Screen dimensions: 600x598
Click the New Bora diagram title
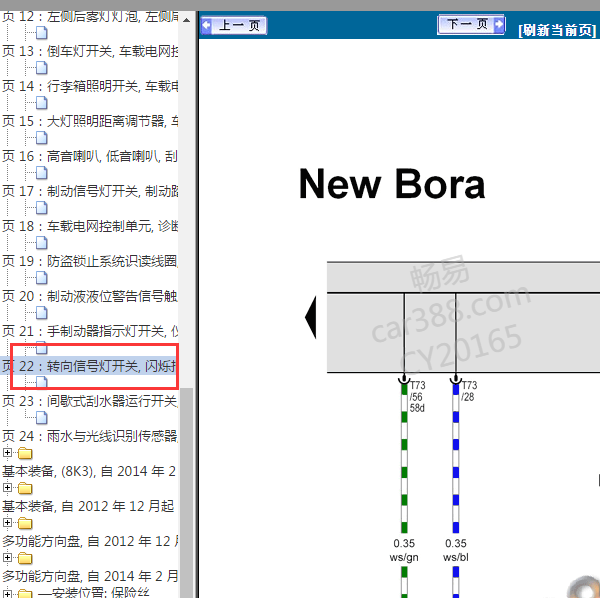click(392, 184)
